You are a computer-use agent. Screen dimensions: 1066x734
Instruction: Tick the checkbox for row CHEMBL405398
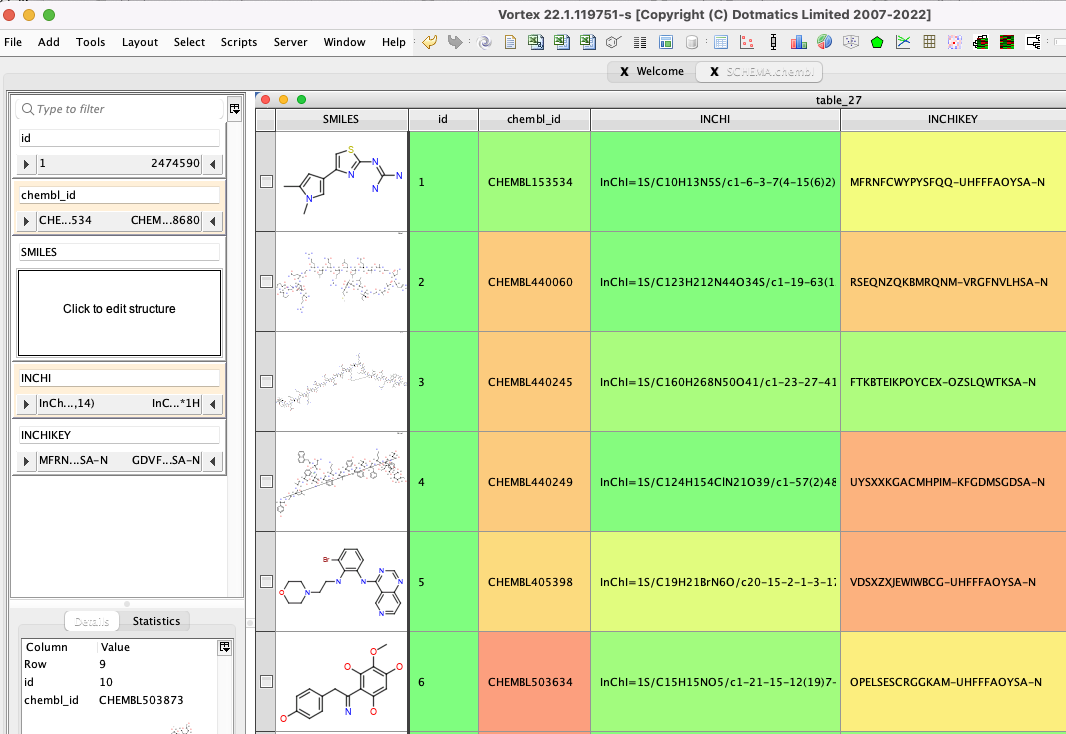click(266, 581)
